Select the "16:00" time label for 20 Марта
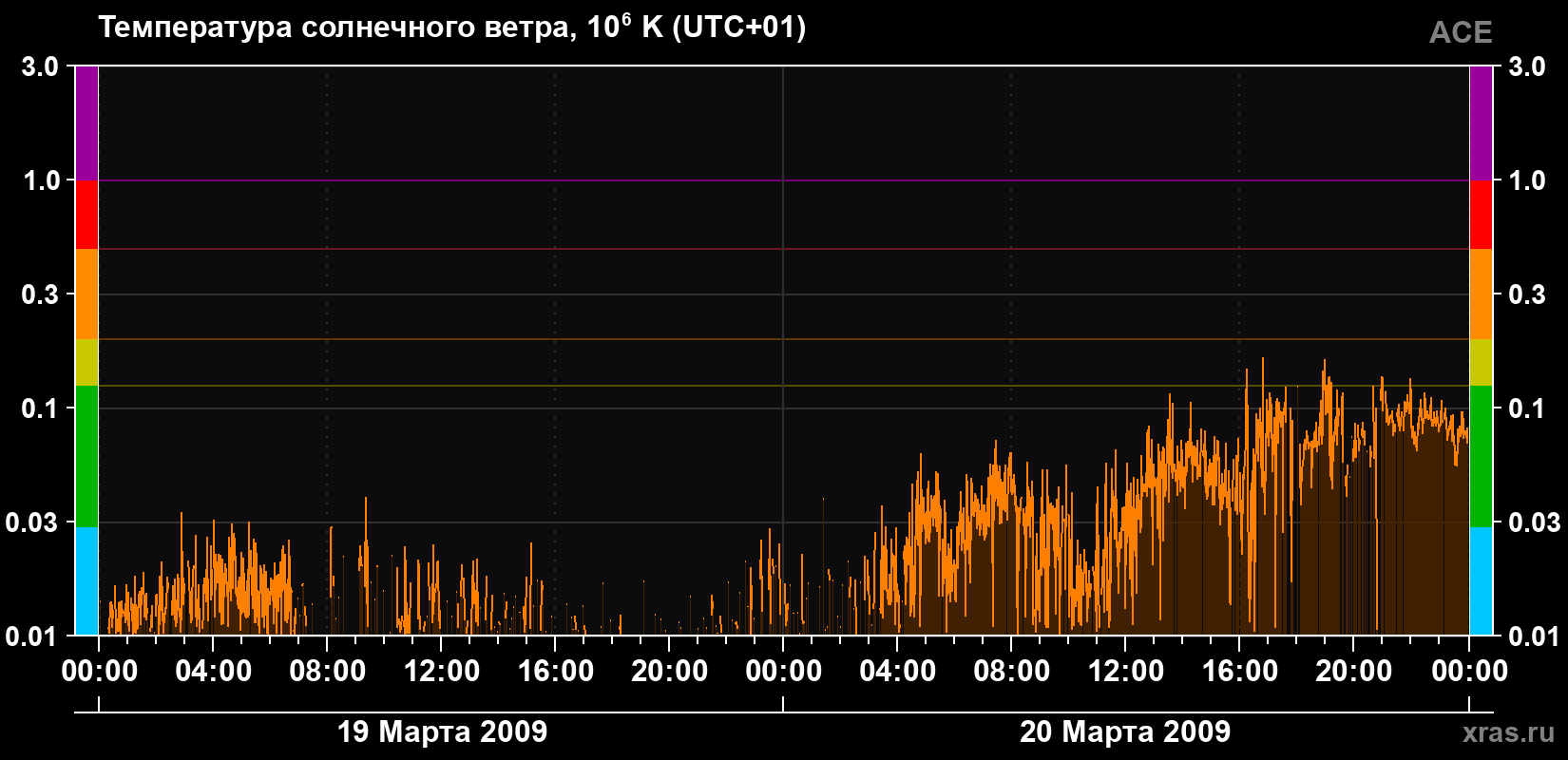 (x=1240, y=672)
